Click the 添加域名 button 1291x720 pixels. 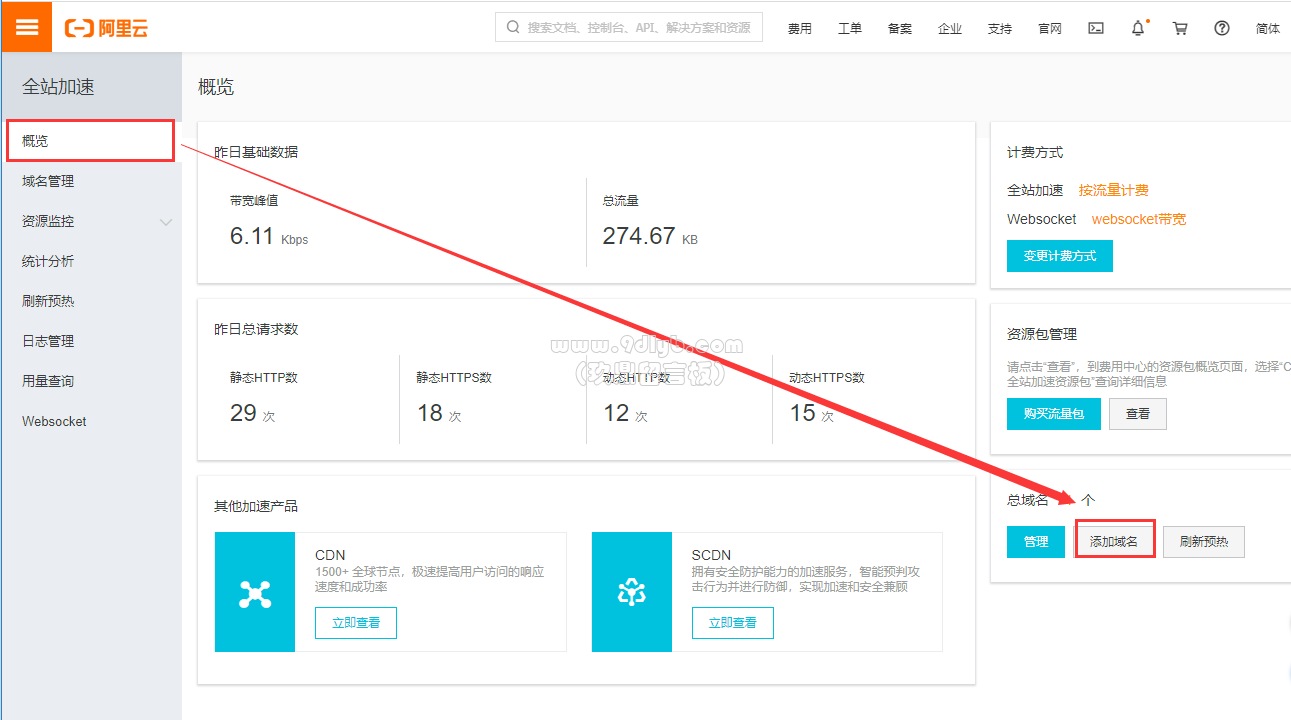[x=1114, y=541]
